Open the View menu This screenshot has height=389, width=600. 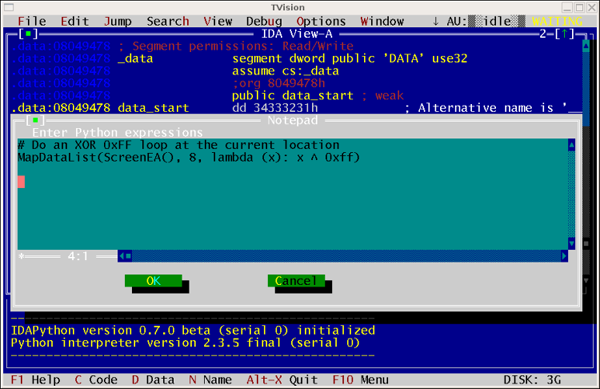pyautogui.click(x=217, y=21)
